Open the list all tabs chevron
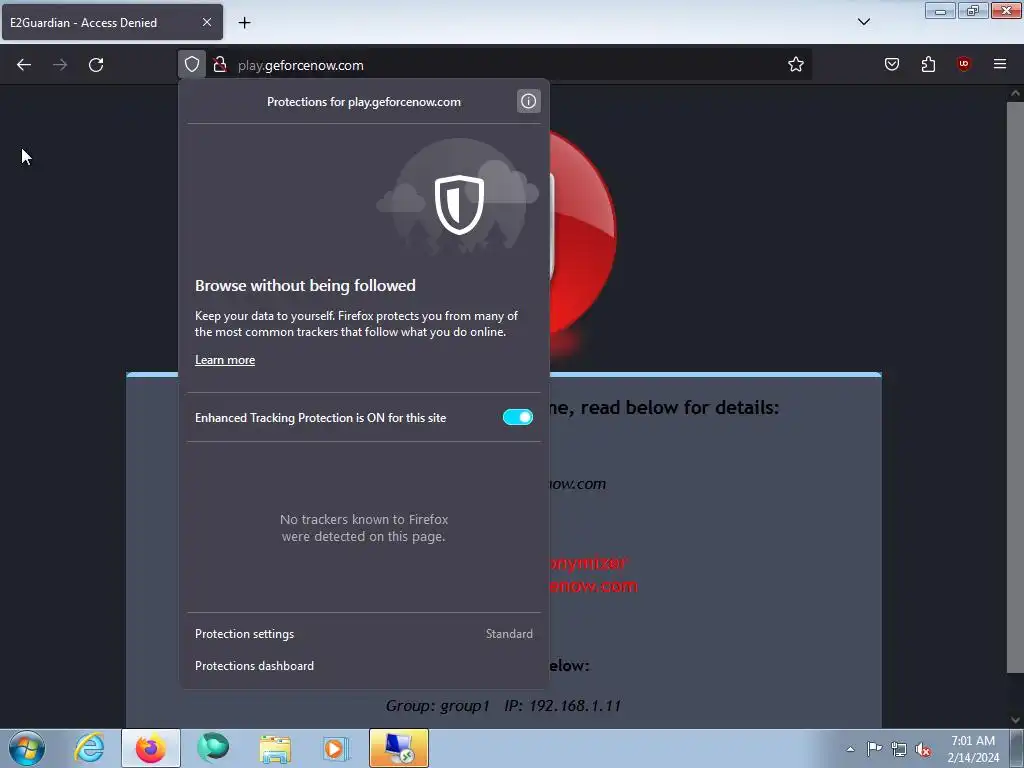This screenshot has height=768, width=1024. pos(863,22)
